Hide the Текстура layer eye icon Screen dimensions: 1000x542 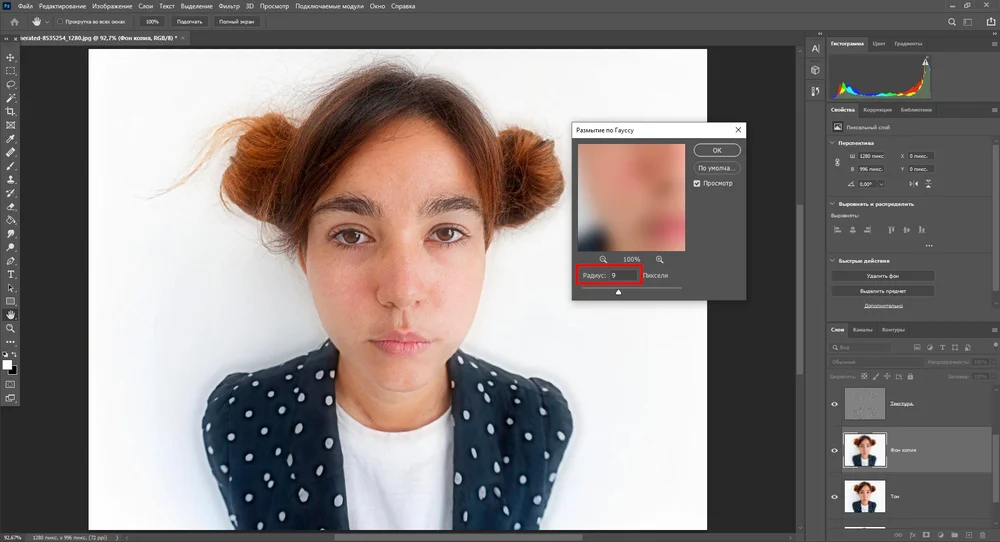click(834, 404)
